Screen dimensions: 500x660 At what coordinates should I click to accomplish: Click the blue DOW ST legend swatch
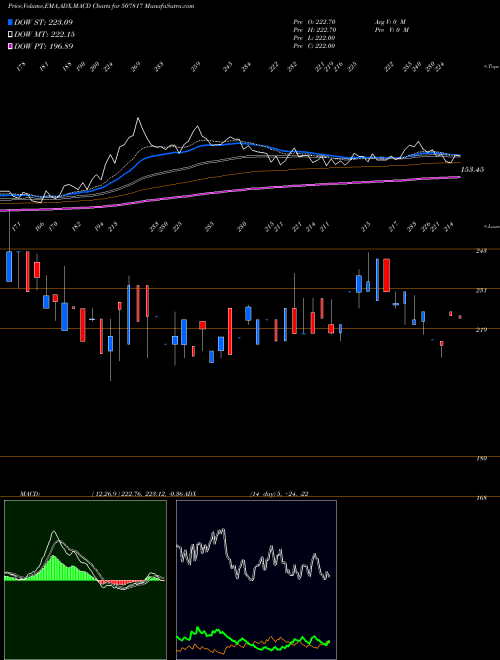coord(11,22)
